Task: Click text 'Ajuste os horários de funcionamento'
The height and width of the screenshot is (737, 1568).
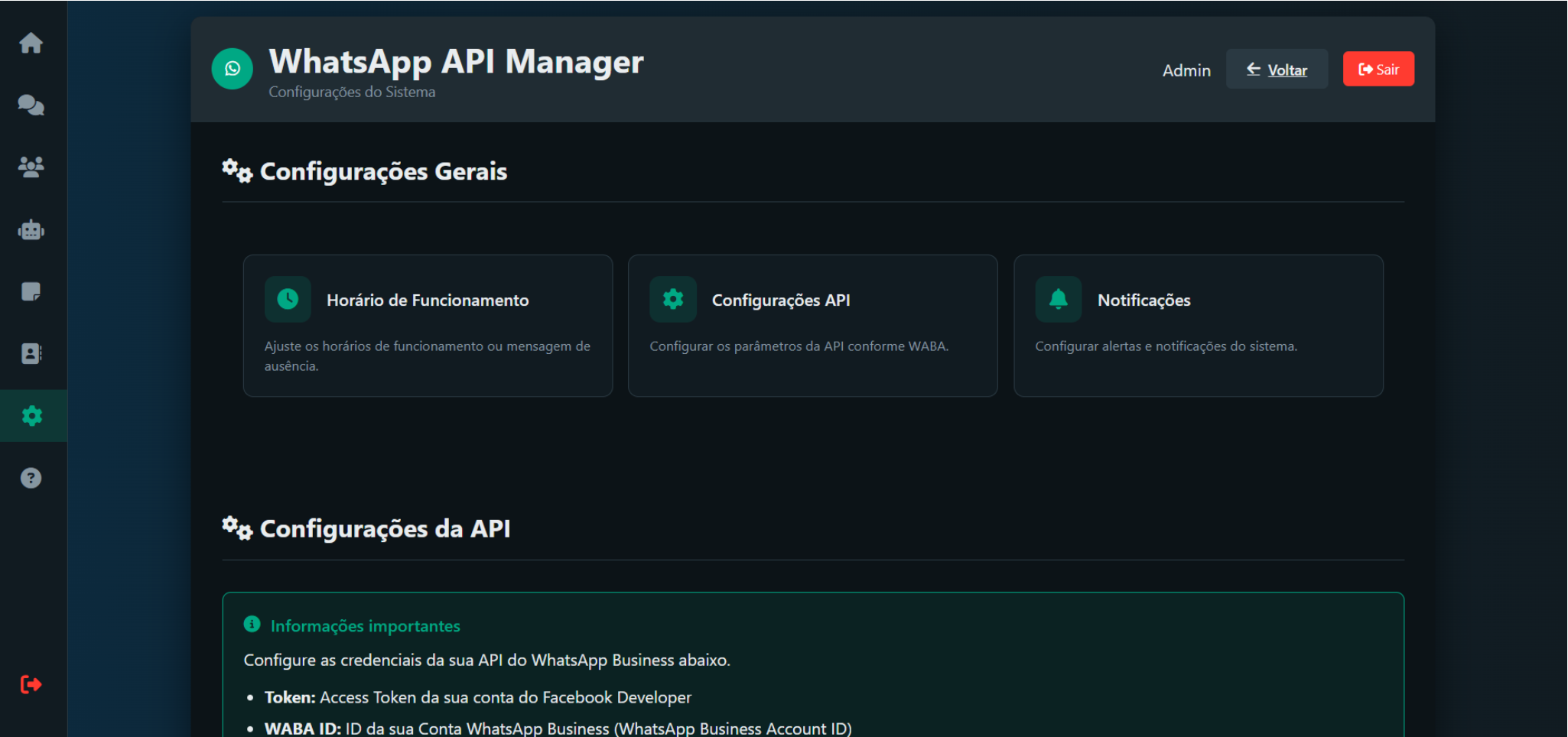Action: (374, 346)
